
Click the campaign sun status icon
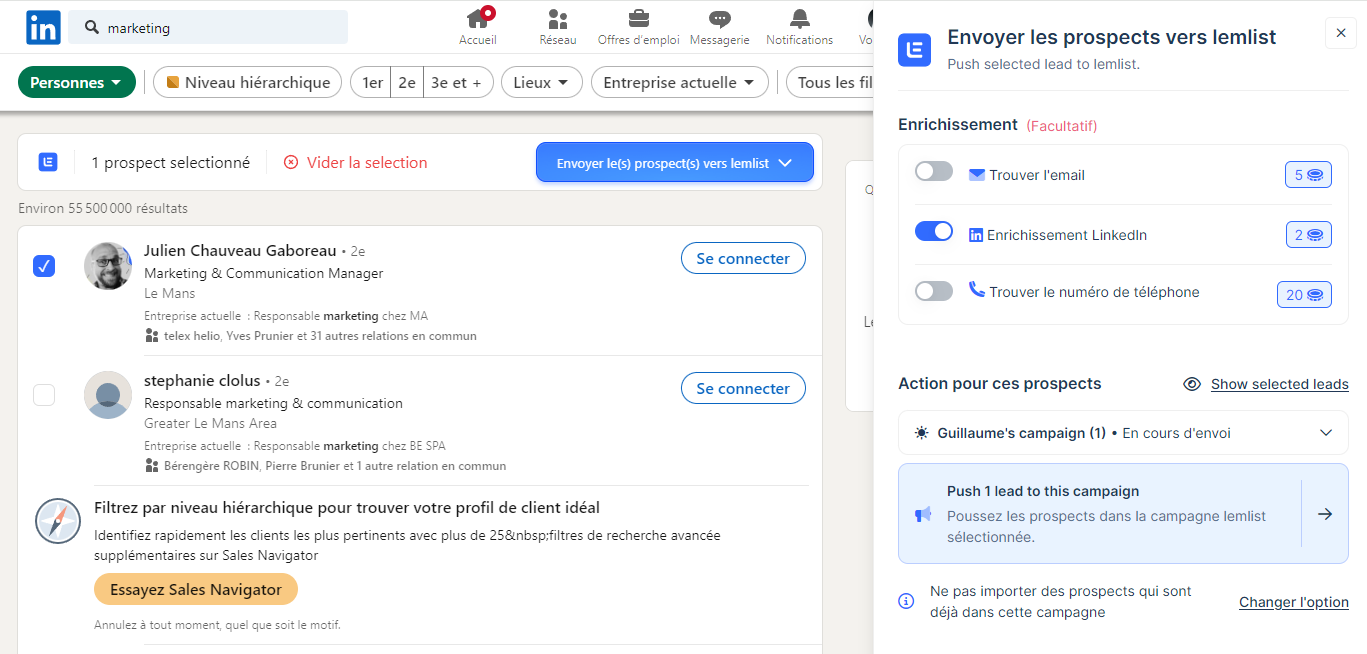921,433
